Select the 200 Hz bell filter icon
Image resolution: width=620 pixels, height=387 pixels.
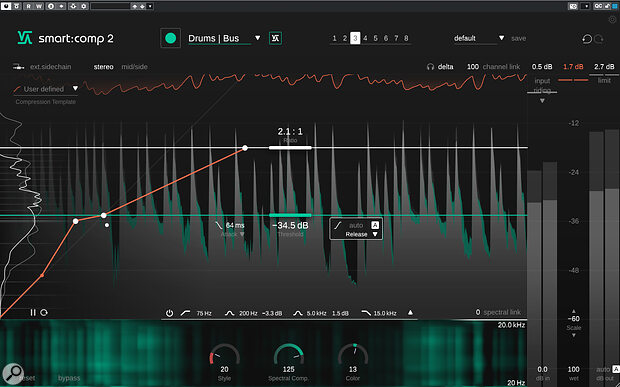(x=229, y=313)
